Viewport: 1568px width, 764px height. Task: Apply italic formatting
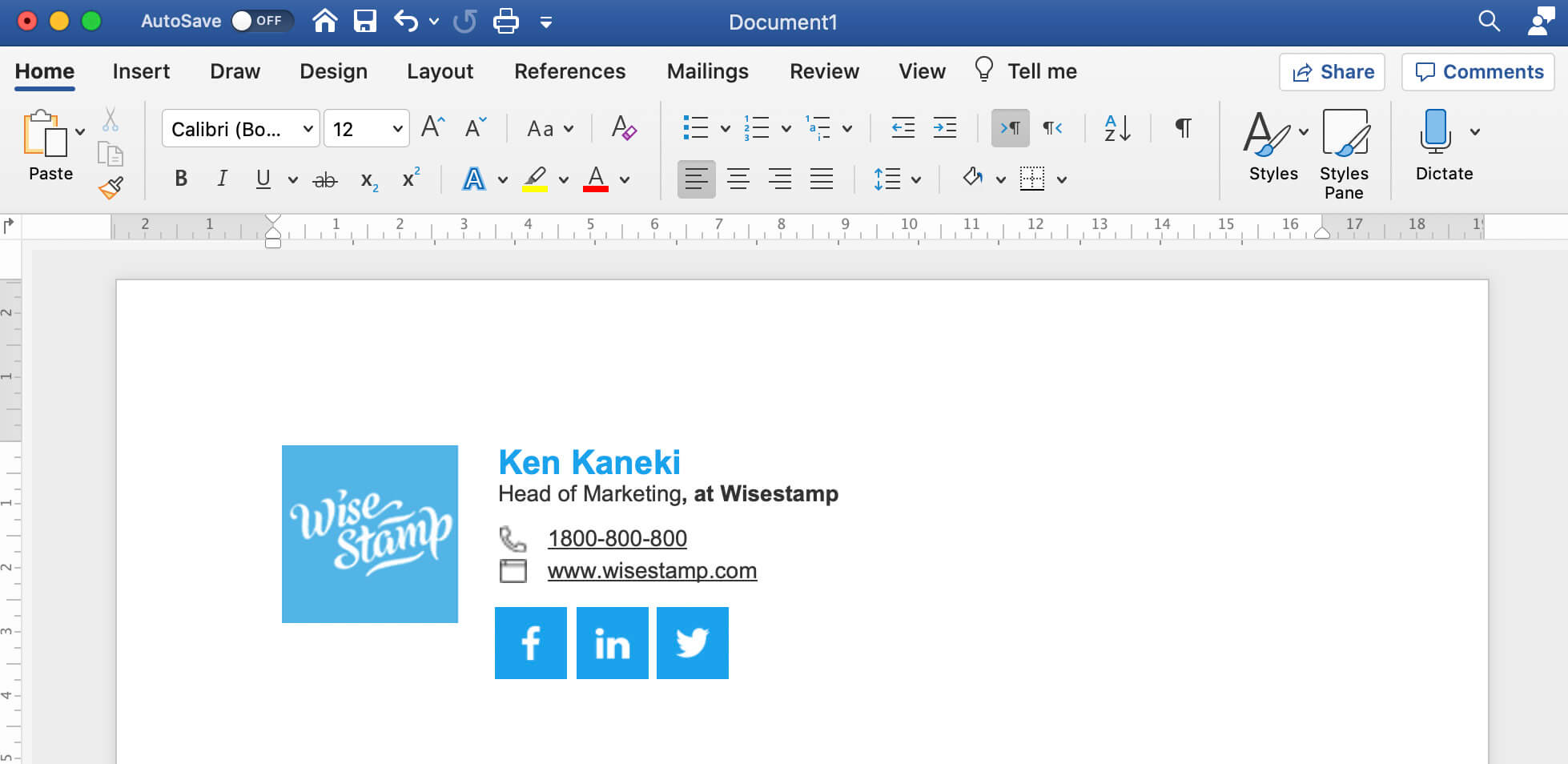pyautogui.click(x=222, y=179)
